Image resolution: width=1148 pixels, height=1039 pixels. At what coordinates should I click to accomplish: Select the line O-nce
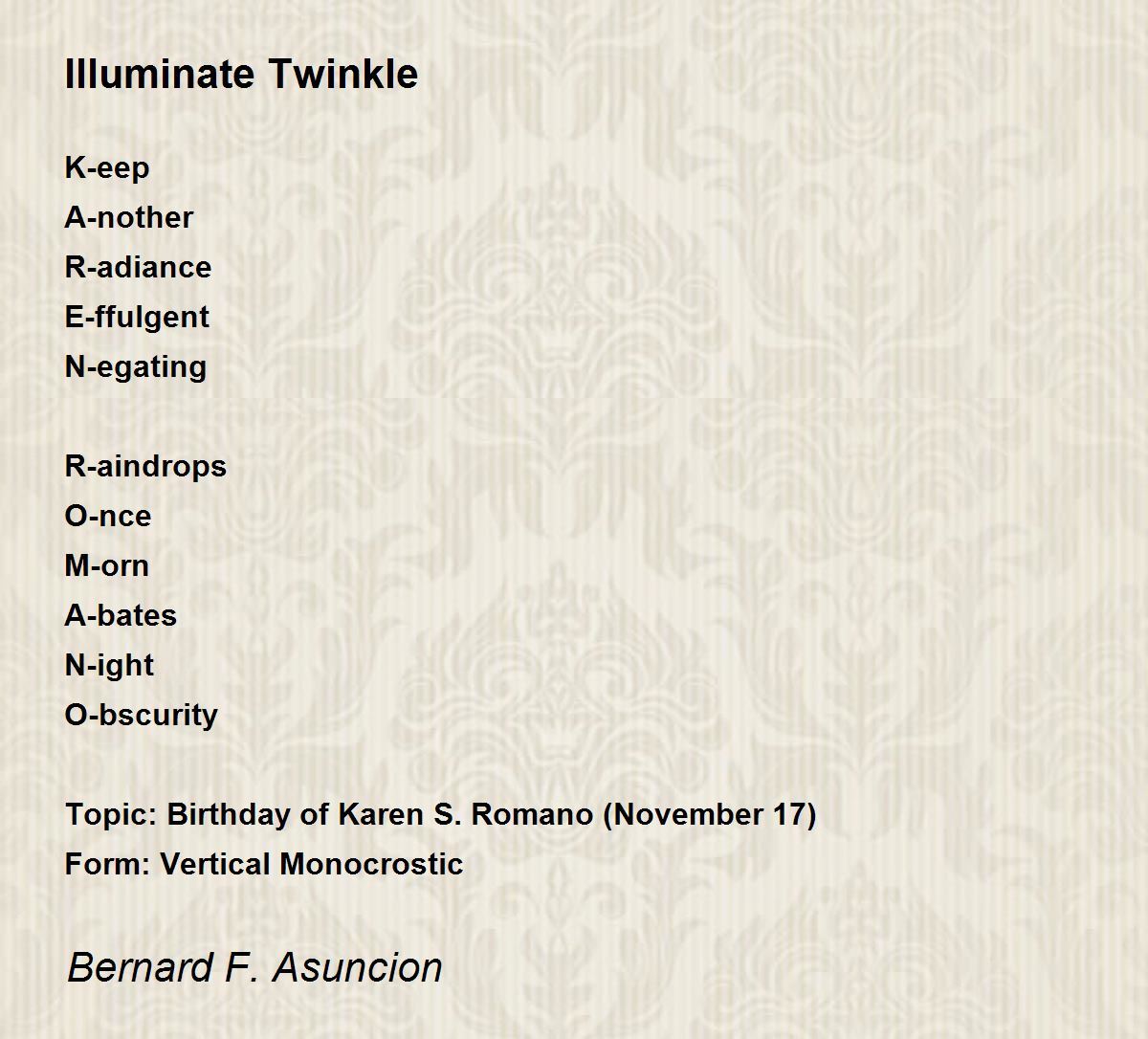108,516
